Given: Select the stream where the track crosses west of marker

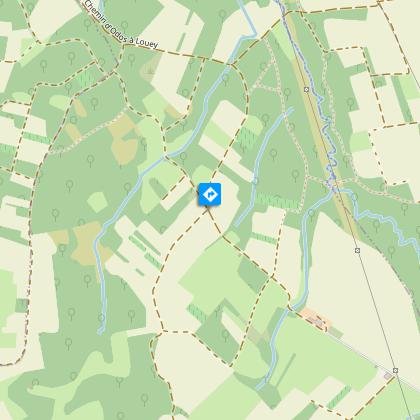Looking at the screenshot, I should click(164, 157).
